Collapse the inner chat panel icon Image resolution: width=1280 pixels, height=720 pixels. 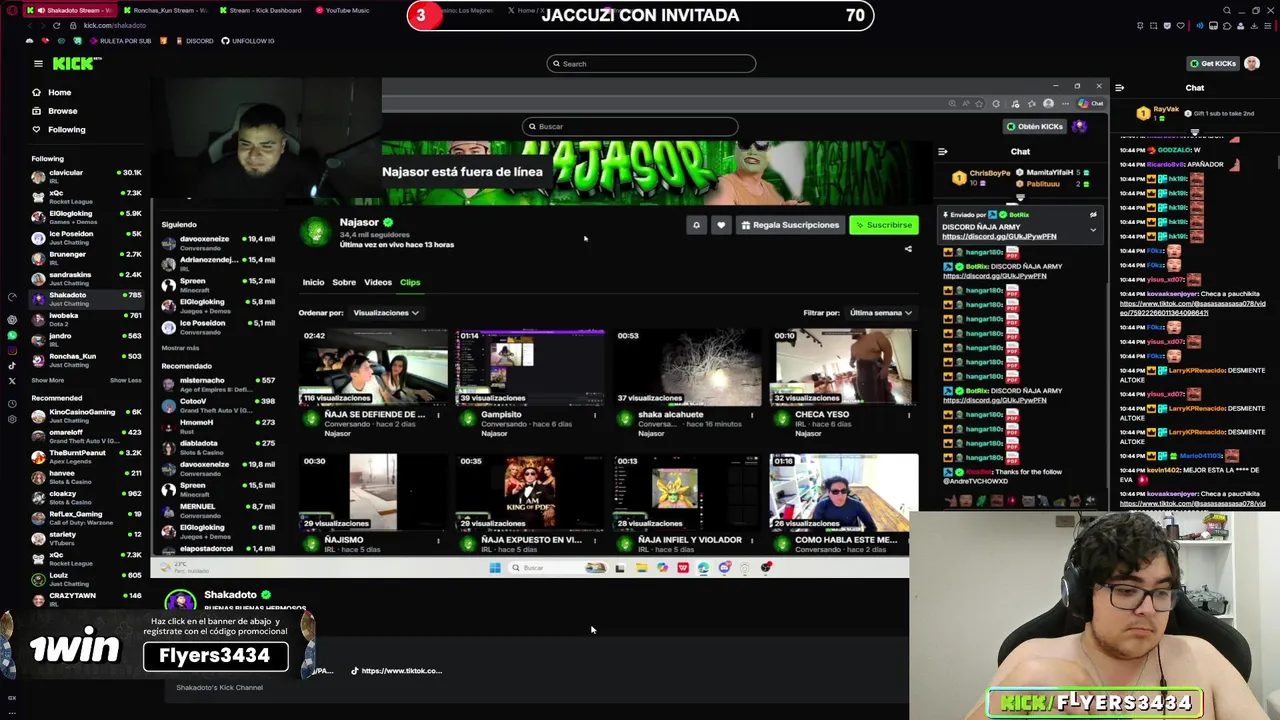942,152
